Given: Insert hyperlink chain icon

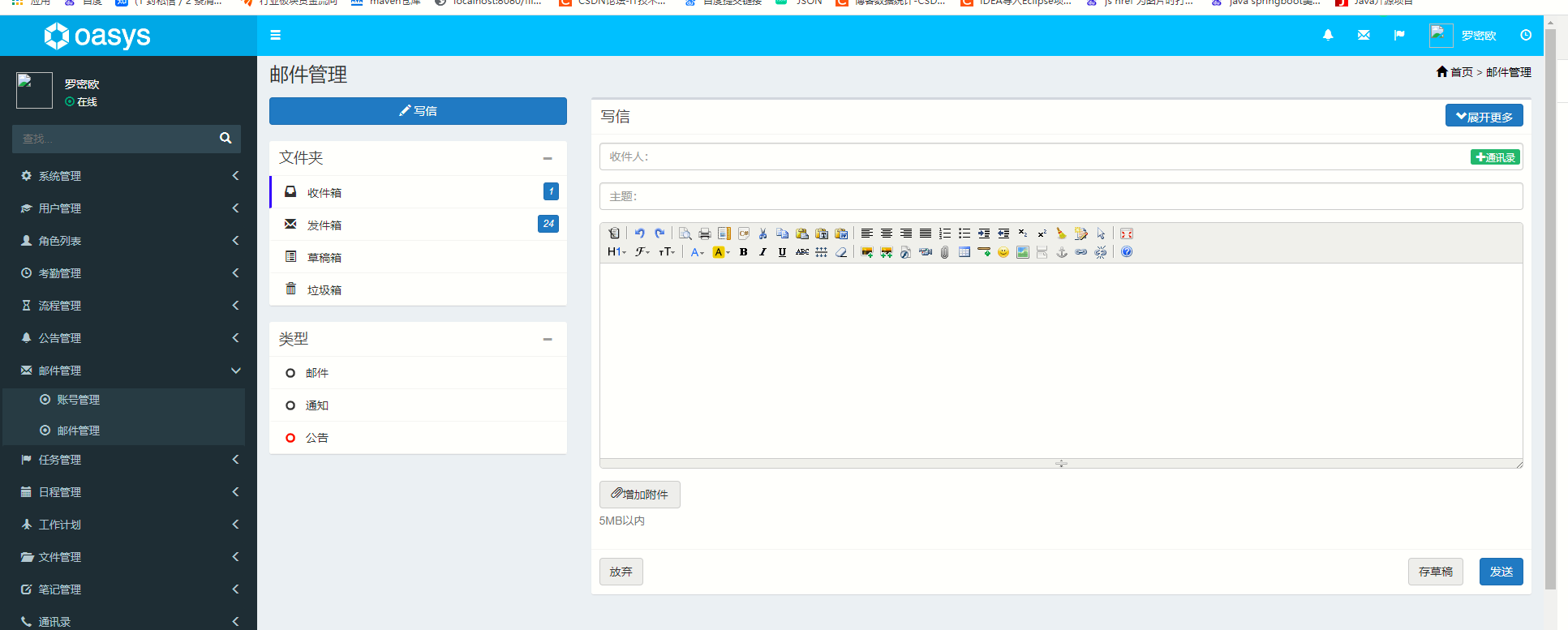Looking at the screenshot, I should pos(1081,252).
